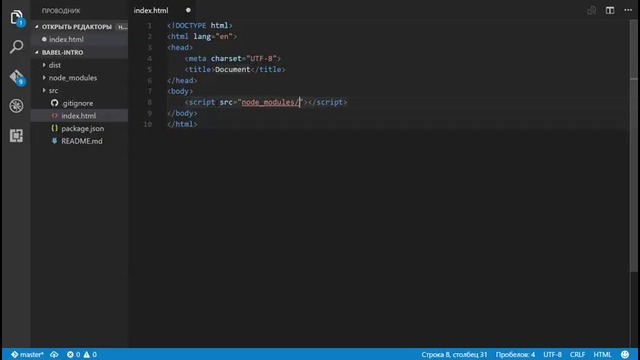Image resolution: width=640 pixels, height=360 pixels.
Task: Open the Debug view icon
Action: tap(16, 106)
